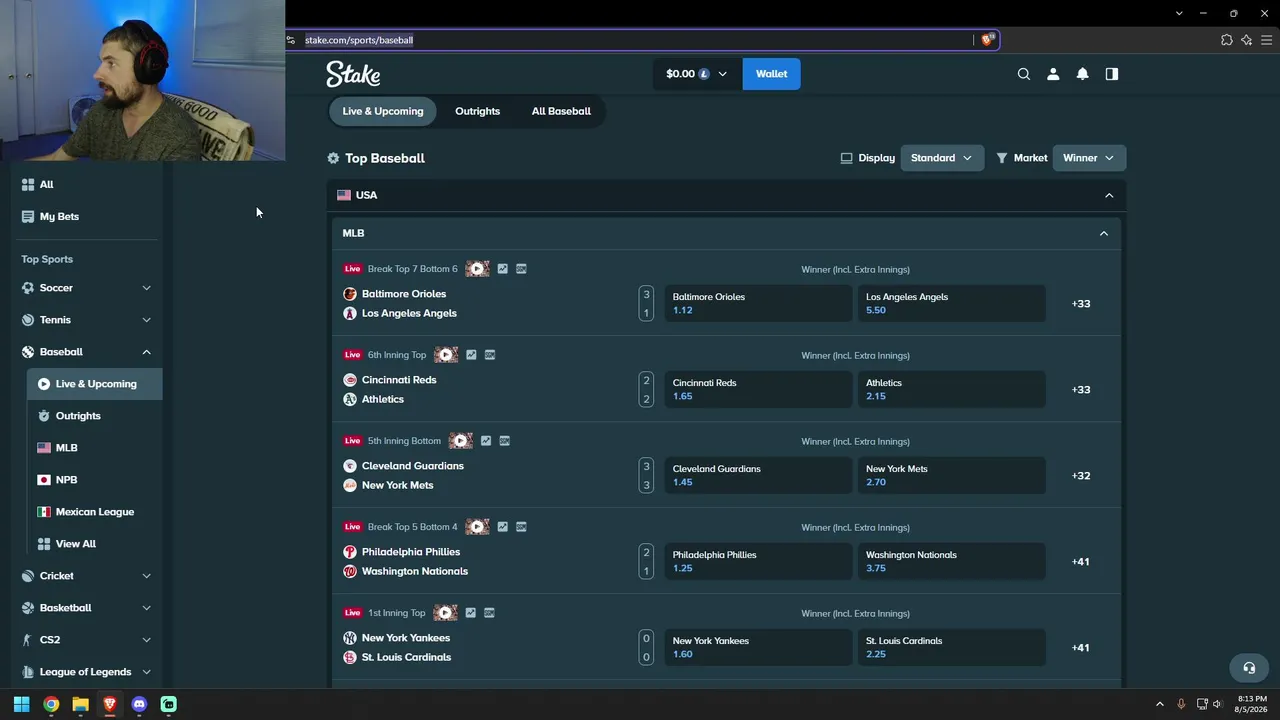
Task: Open Discord from the taskbar
Action: [139, 704]
